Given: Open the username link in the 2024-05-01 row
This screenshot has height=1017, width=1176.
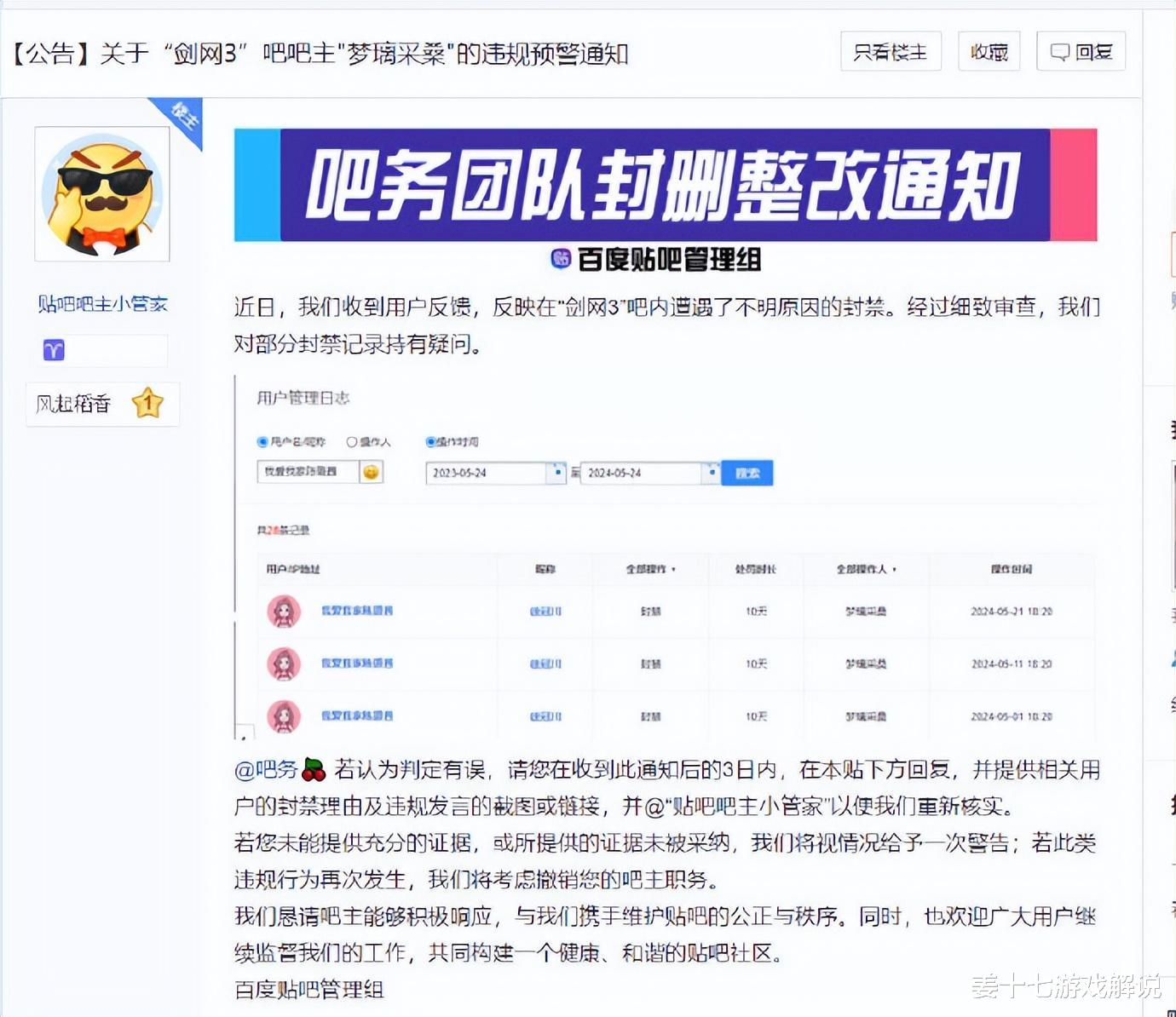Looking at the screenshot, I should coord(356,715).
